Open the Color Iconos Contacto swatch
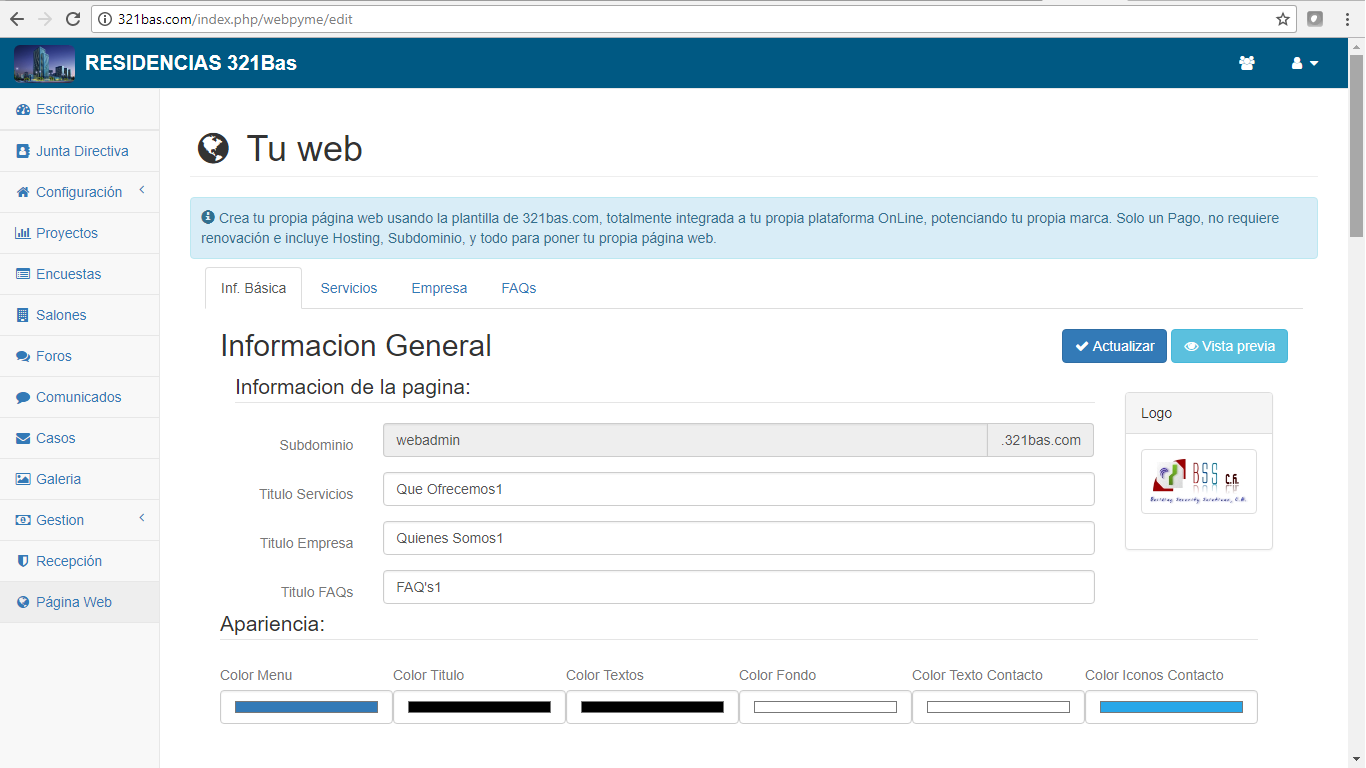The image size is (1366, 768). point(1171,707)
